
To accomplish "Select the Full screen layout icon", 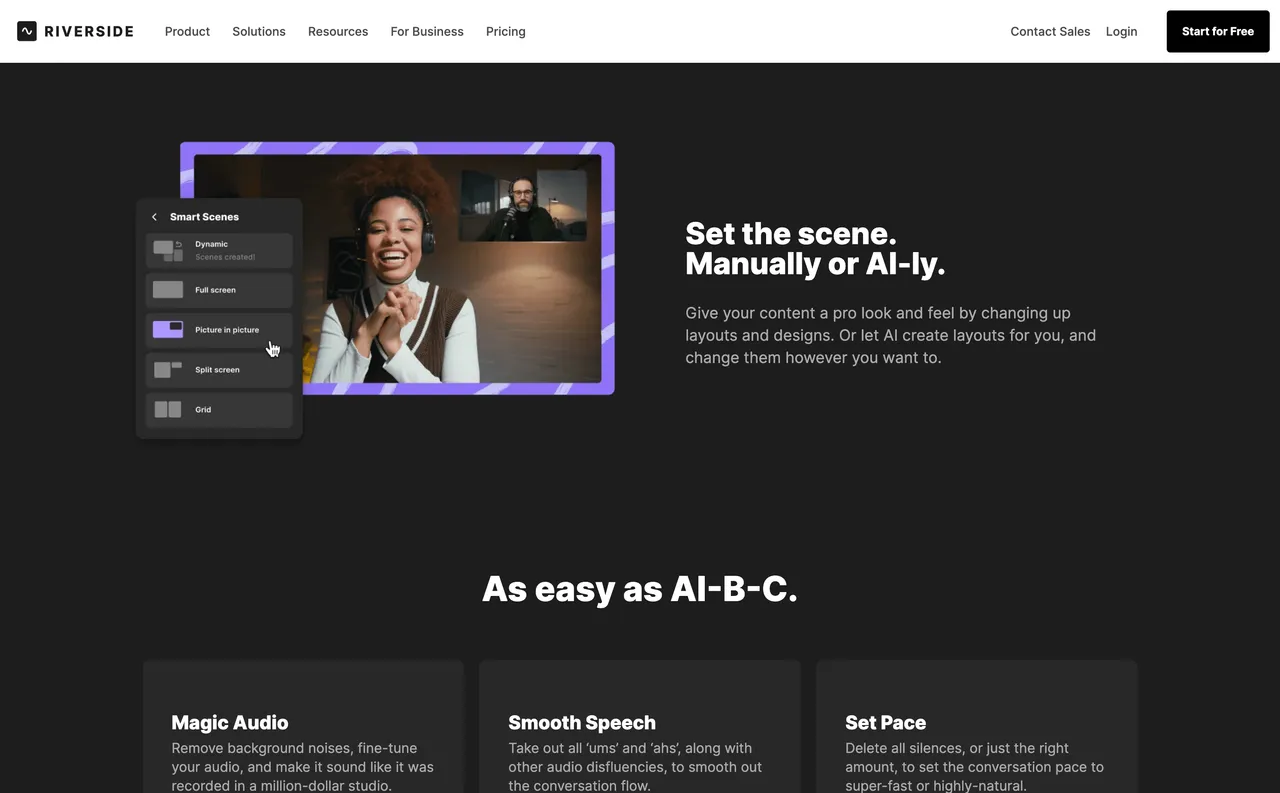I will click(168, 290).
